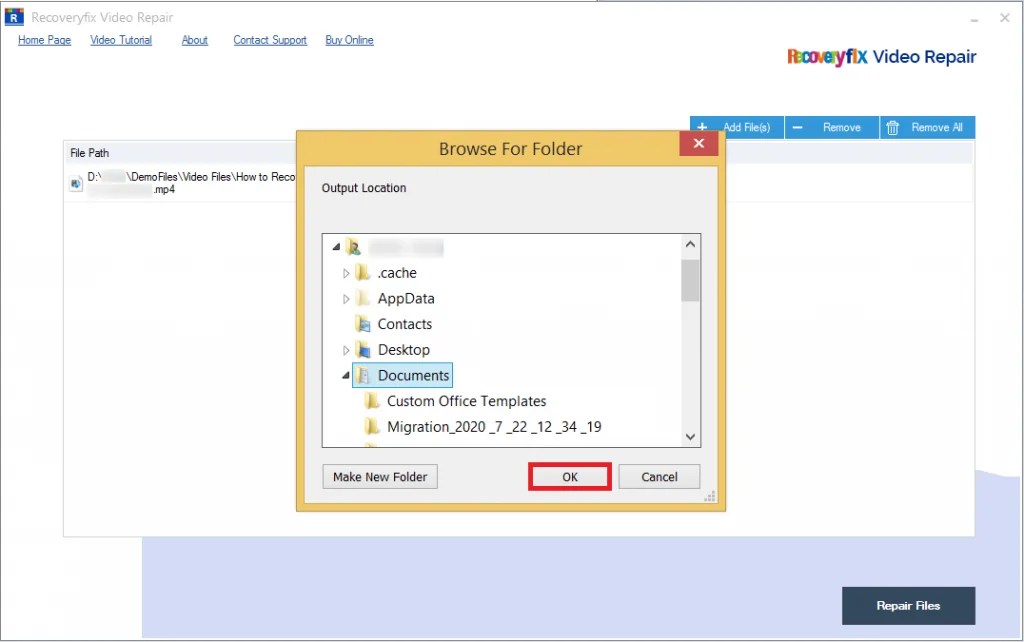This screenshot has width=1024, height=642.
Task: Click the Remove button label
Action: point(841,127)
